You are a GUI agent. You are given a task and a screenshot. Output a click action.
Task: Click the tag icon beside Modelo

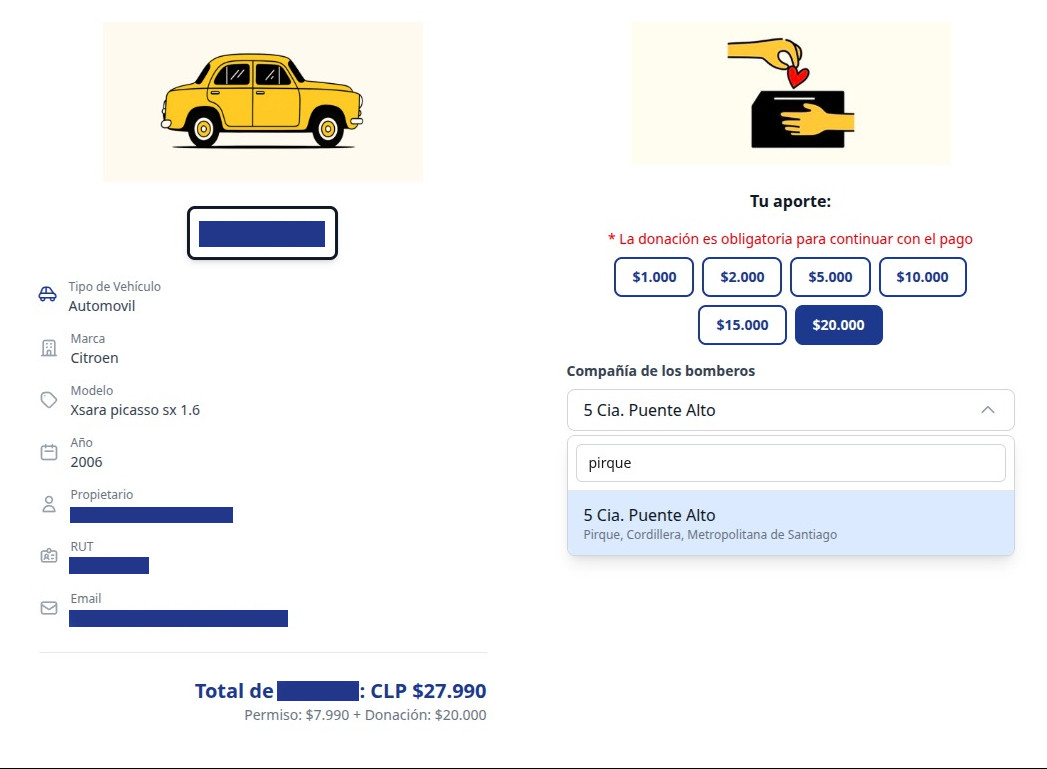click(48, 400)
